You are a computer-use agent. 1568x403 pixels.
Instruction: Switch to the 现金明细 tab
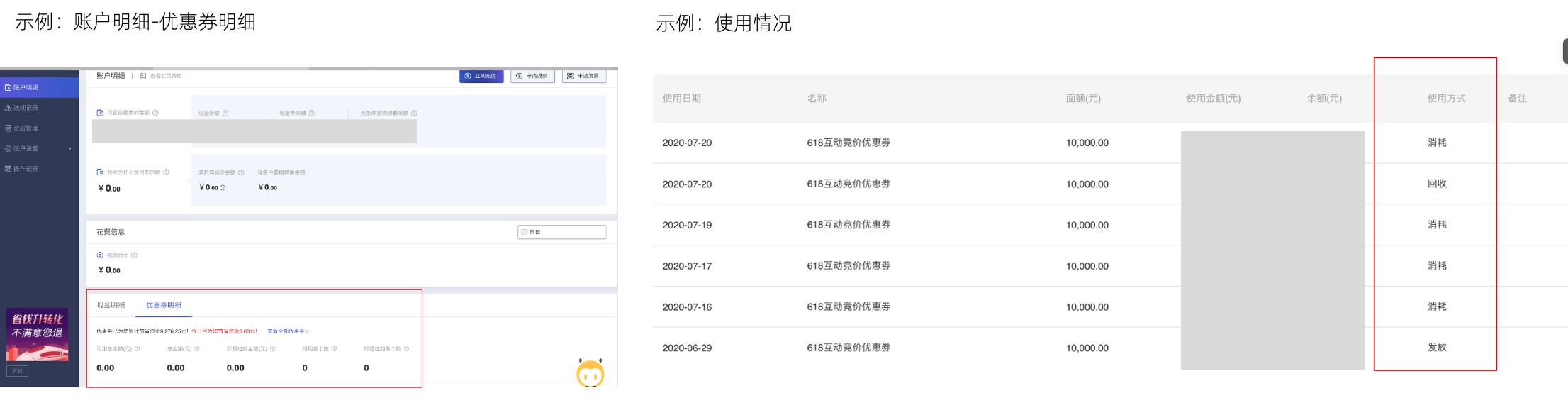[x=111, y=305]
